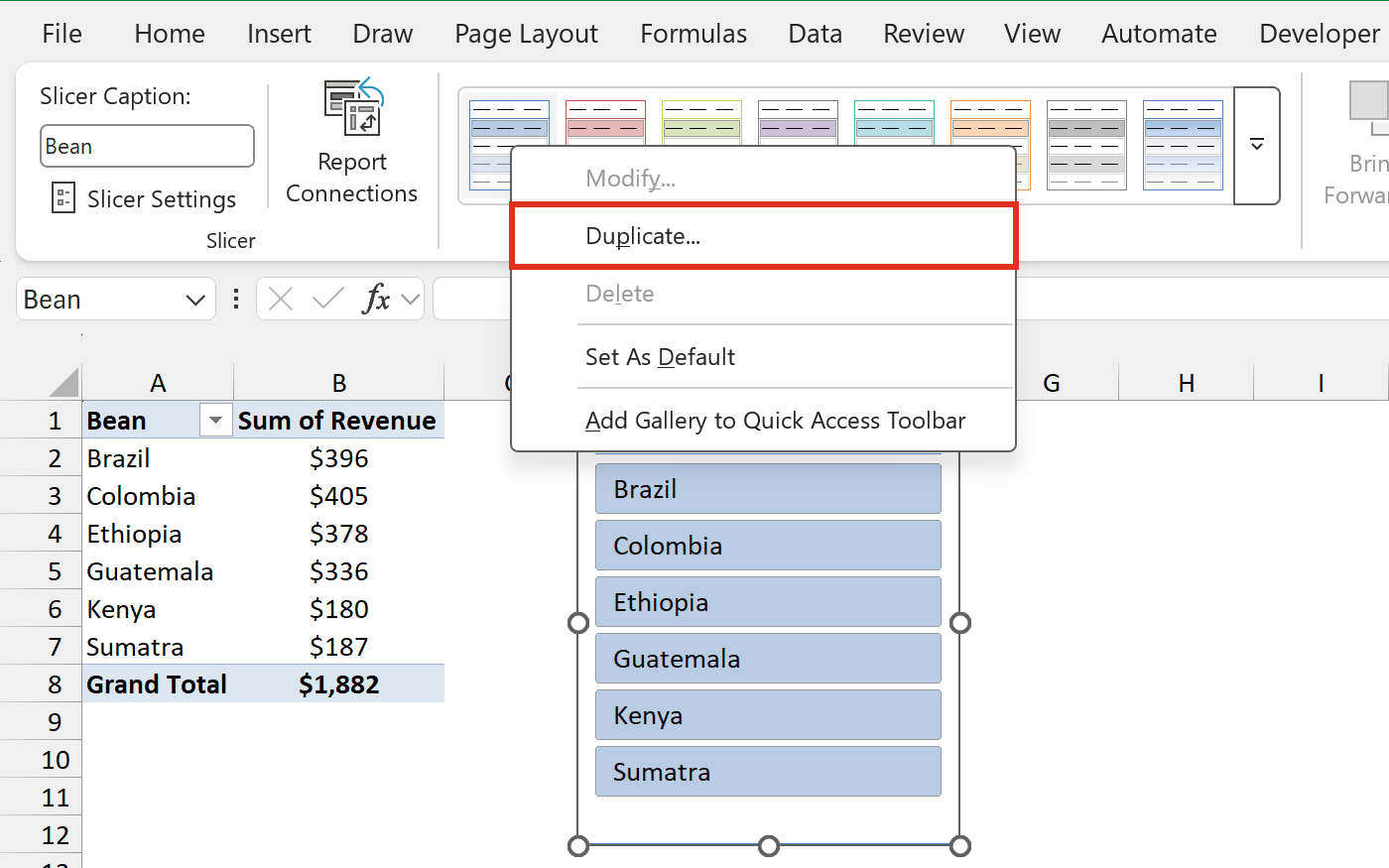
Task: Open Report Connections
Action: point(352,145)
